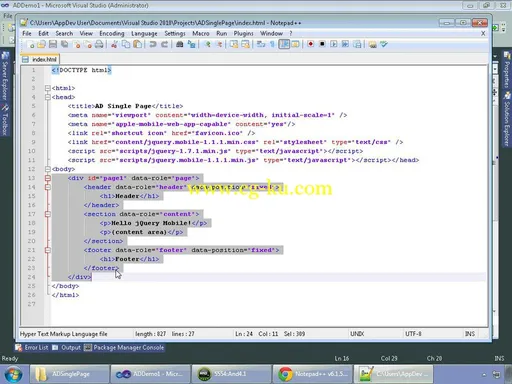Toggle synchronized horizontal scrolling
Viewport: 512px width, 384px height.
click(x=246, y=44)
